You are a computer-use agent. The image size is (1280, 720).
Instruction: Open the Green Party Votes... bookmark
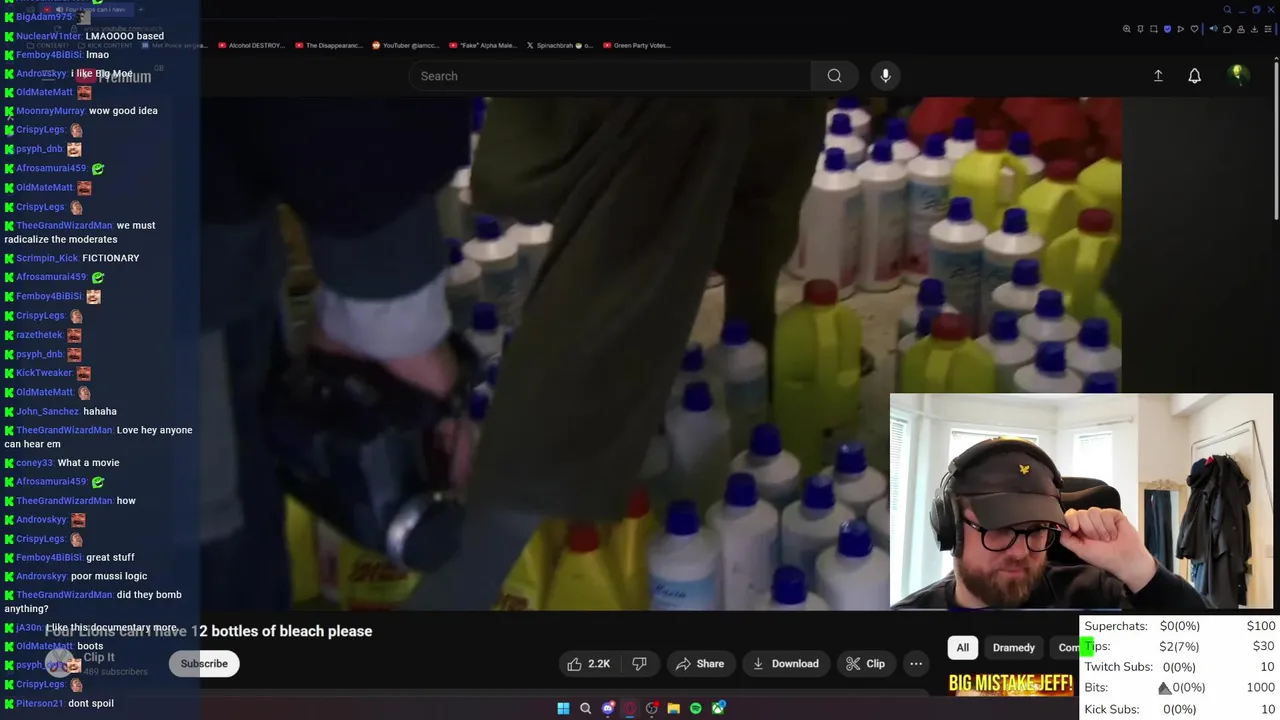636,45
